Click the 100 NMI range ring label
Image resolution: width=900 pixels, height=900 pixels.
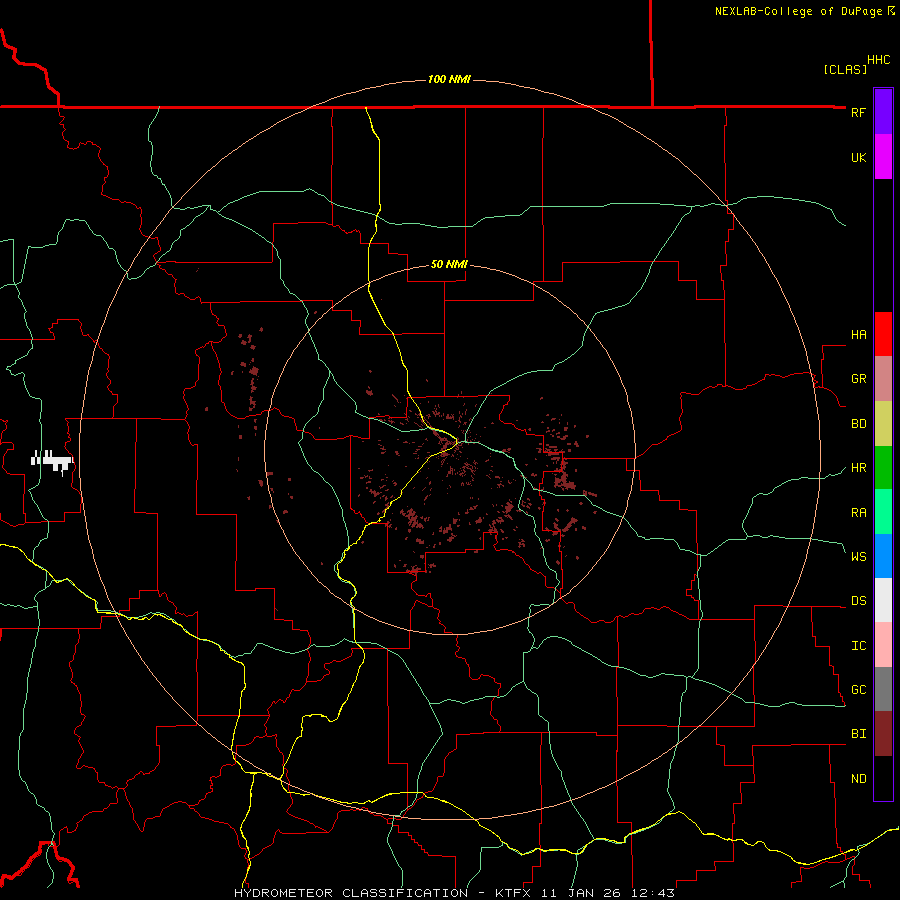tap(449, 79)
